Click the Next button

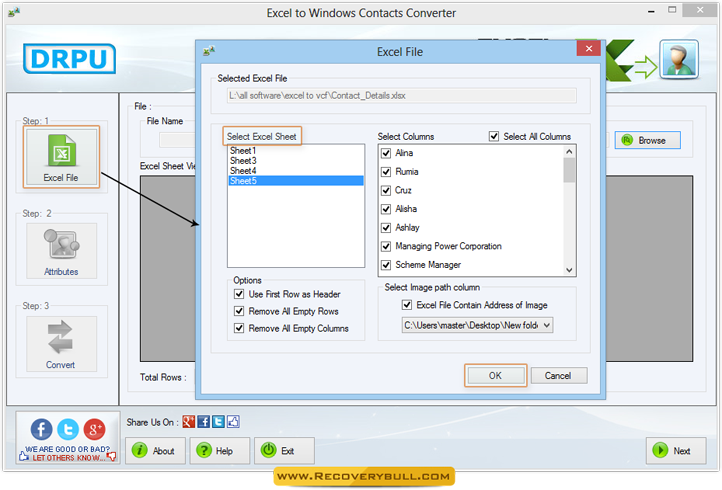675,450
